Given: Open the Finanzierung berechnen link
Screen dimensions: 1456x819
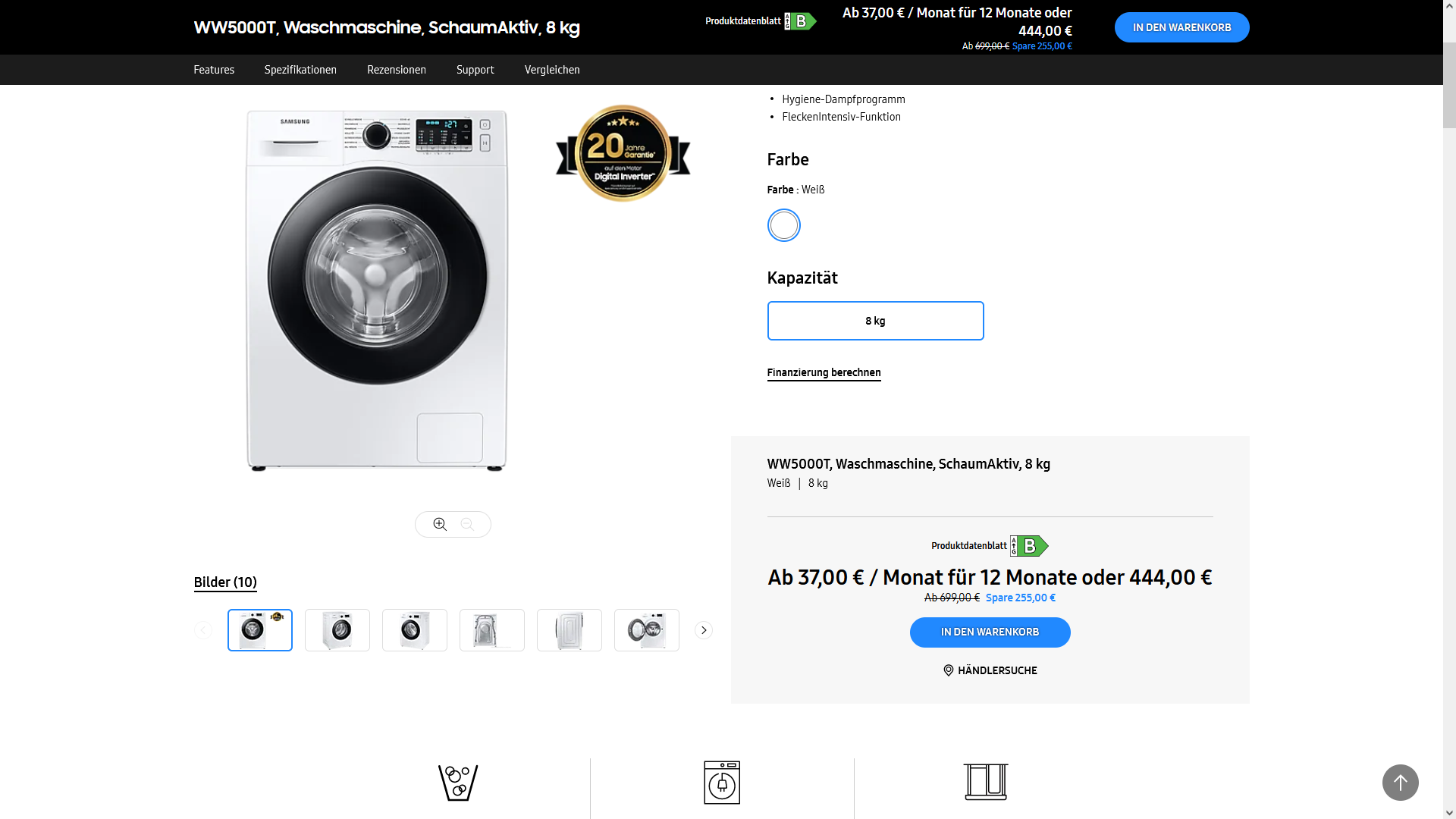Looking at the screenshot, I should 824,372.
